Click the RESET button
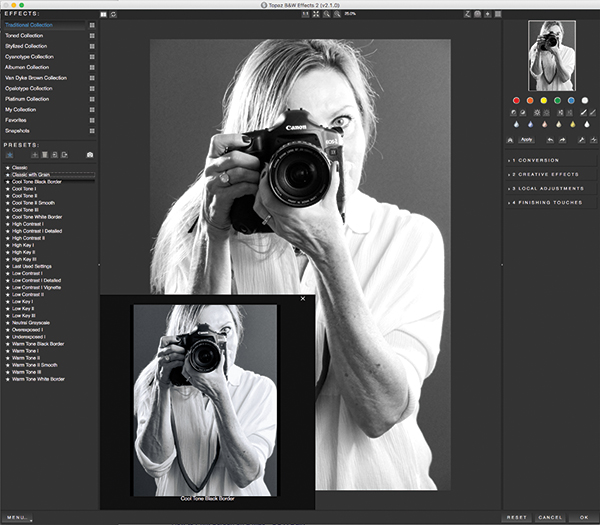 pos(516,517)
